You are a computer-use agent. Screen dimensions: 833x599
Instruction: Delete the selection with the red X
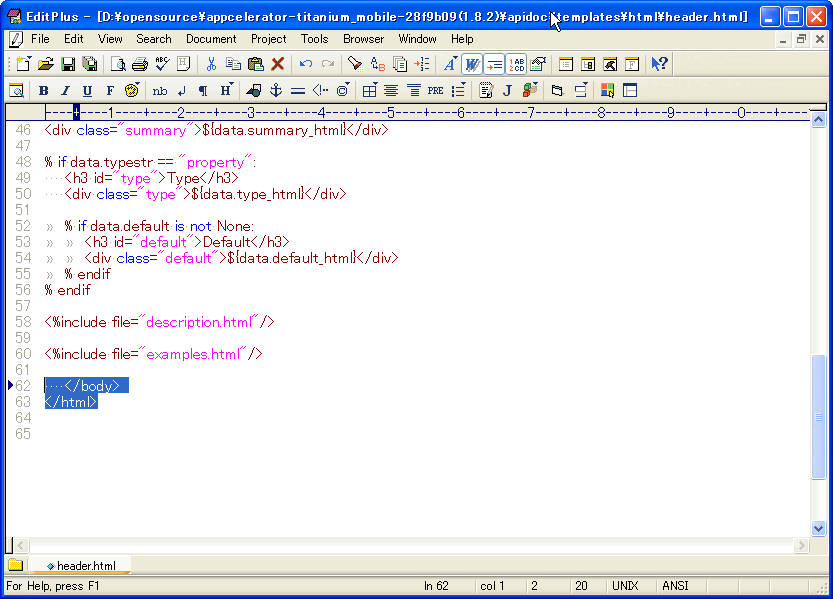click(x=277, y=64)
